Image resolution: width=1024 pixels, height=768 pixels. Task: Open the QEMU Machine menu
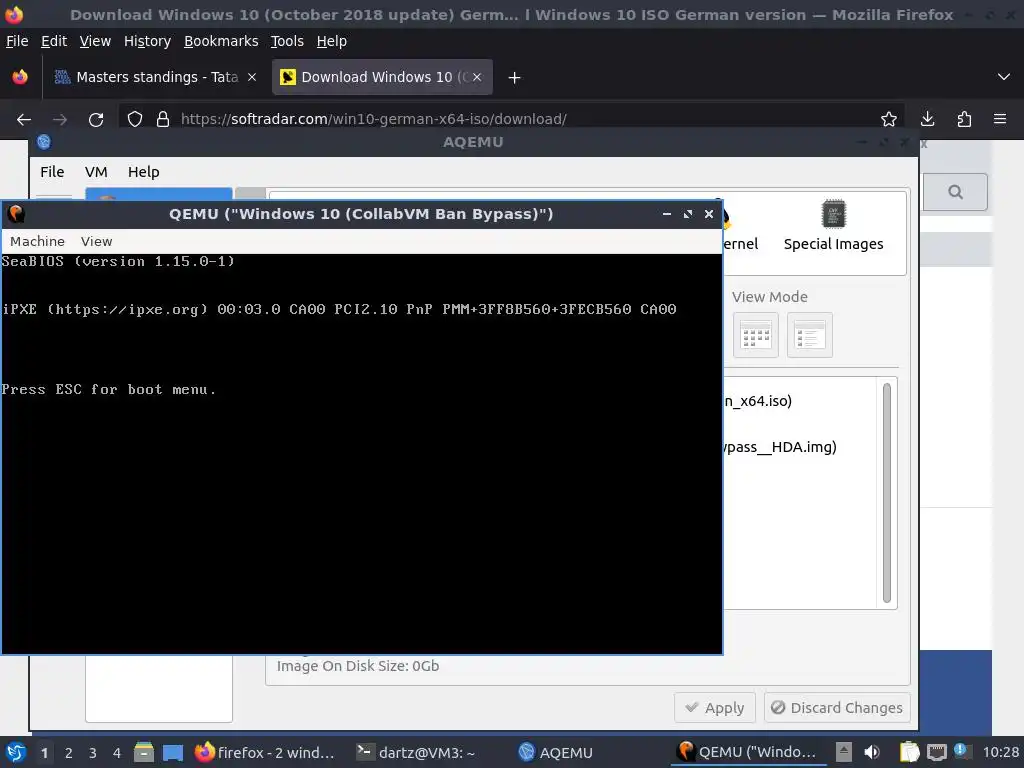(37, 242)
